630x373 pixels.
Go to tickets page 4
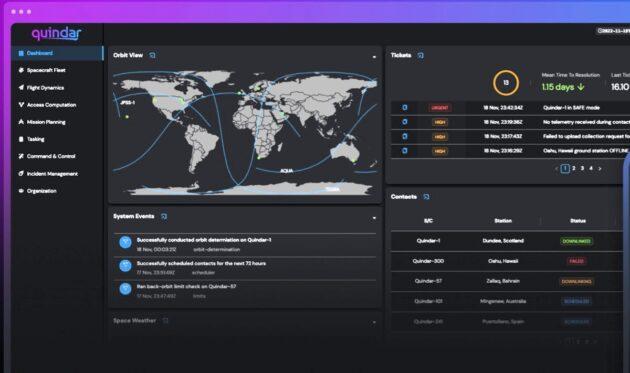pos(591,168)
